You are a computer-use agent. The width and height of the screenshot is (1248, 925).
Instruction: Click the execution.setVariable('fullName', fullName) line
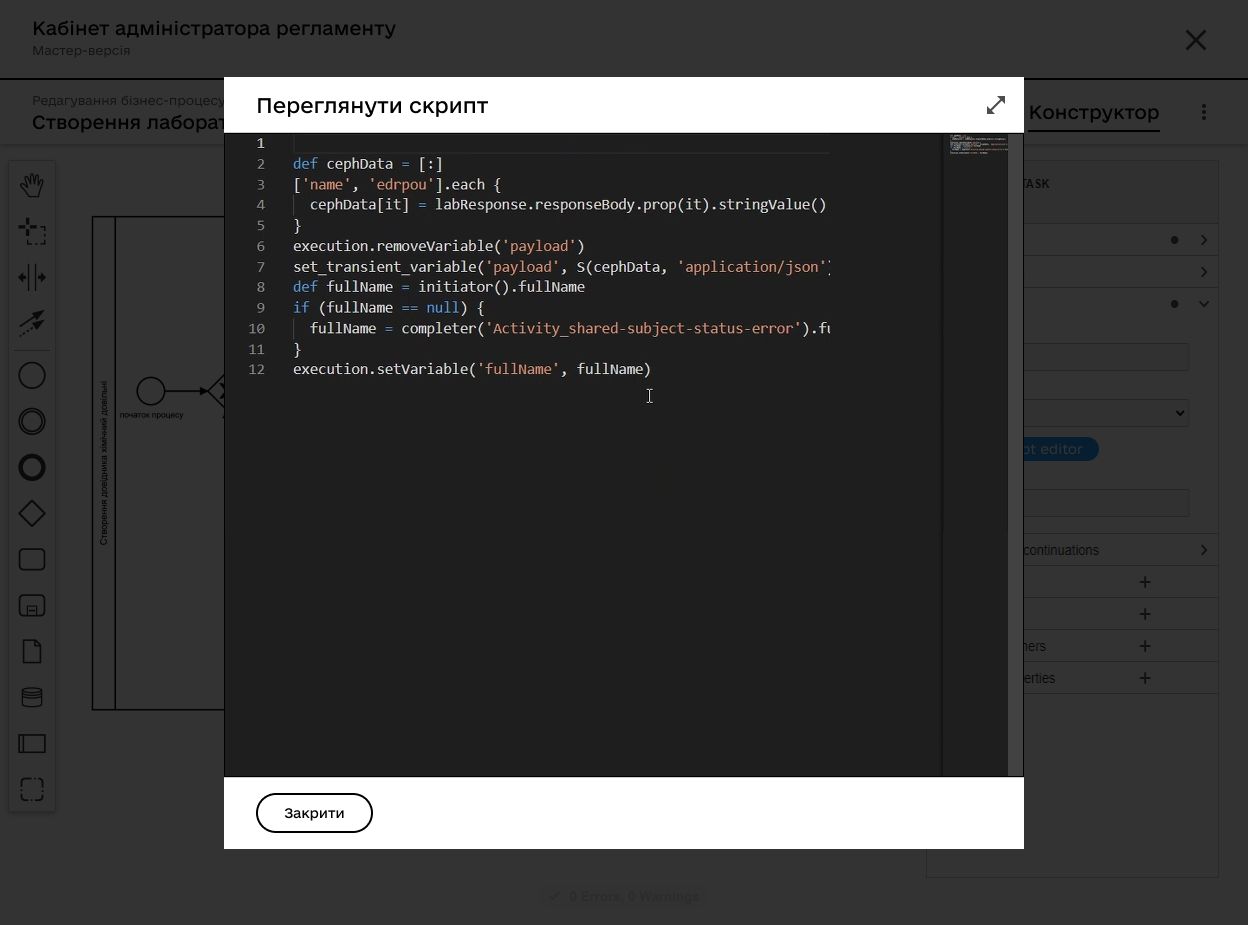(472, 369)
